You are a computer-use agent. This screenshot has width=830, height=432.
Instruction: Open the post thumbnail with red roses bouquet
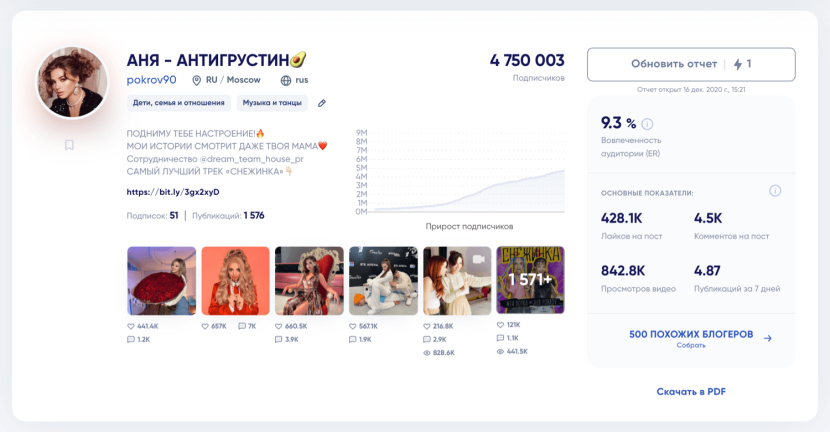(161, 281)
